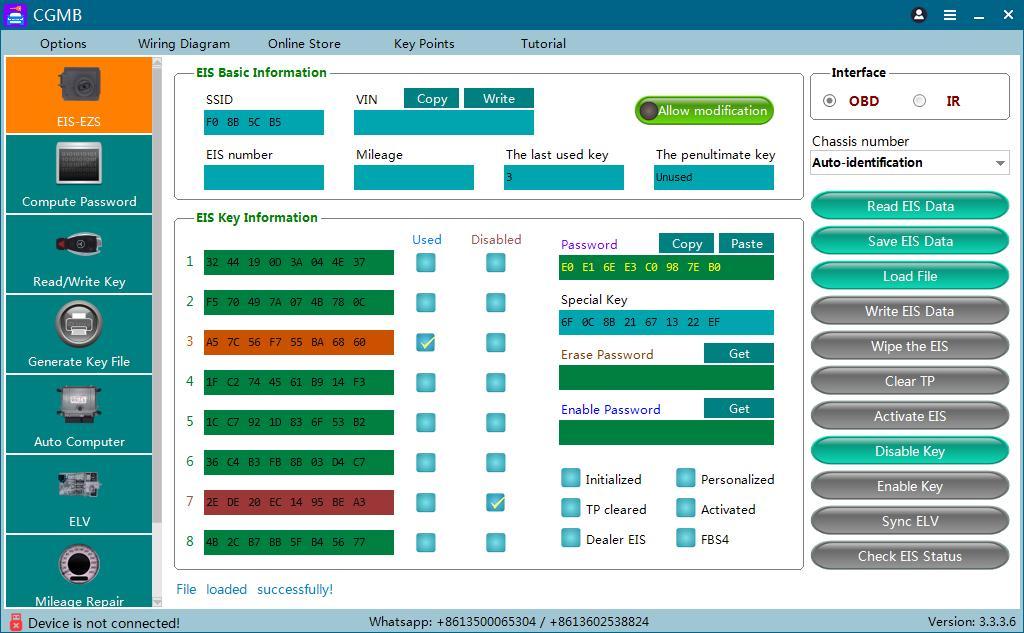Viewport: 1024px width, 633px height.
Task: Check the Used box for key 1
Action: tap(426, 263)
